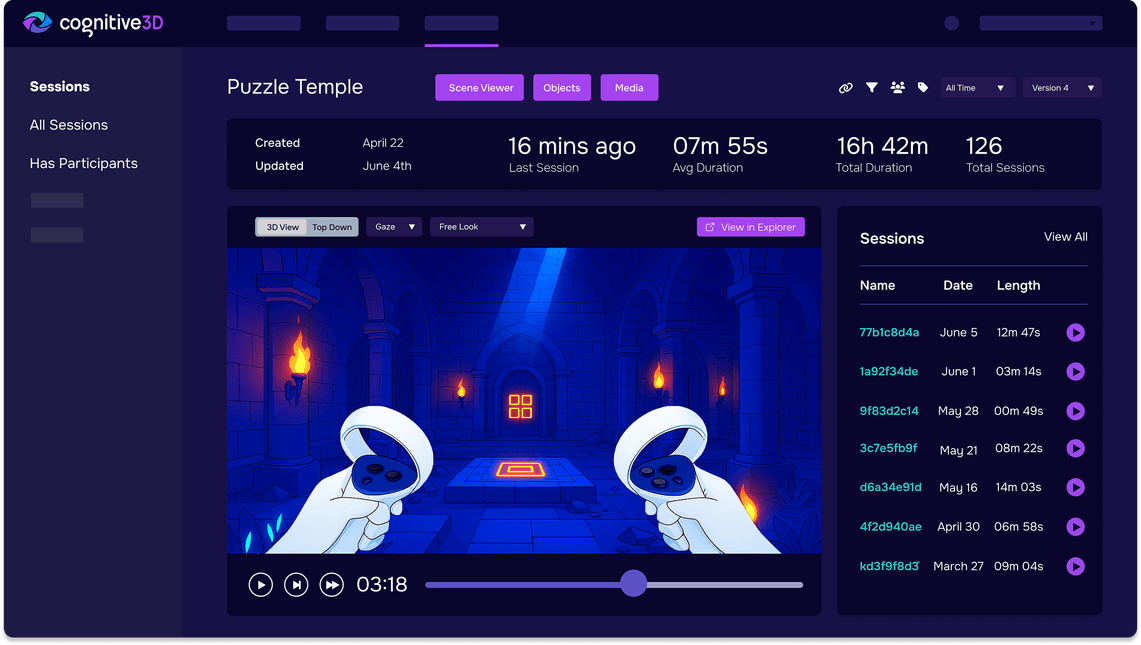
Task: Open the Gaze dropdown above the viewer
Action: (x=393, y=226)
